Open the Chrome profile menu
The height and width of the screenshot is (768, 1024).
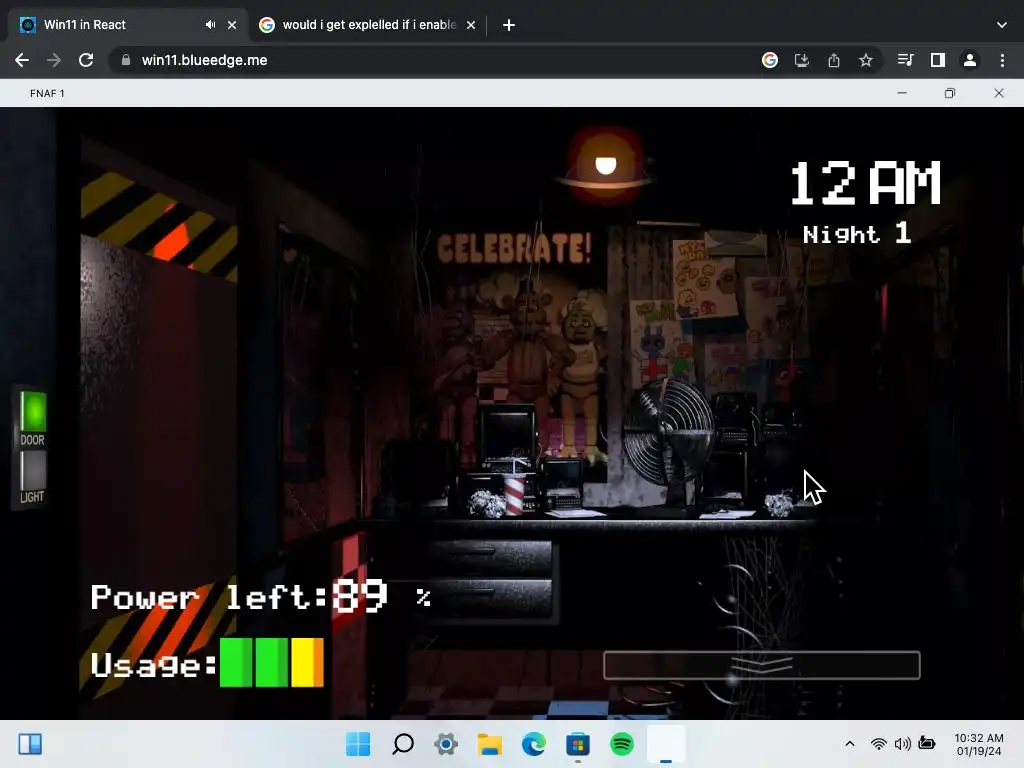[x=970, y=60]
